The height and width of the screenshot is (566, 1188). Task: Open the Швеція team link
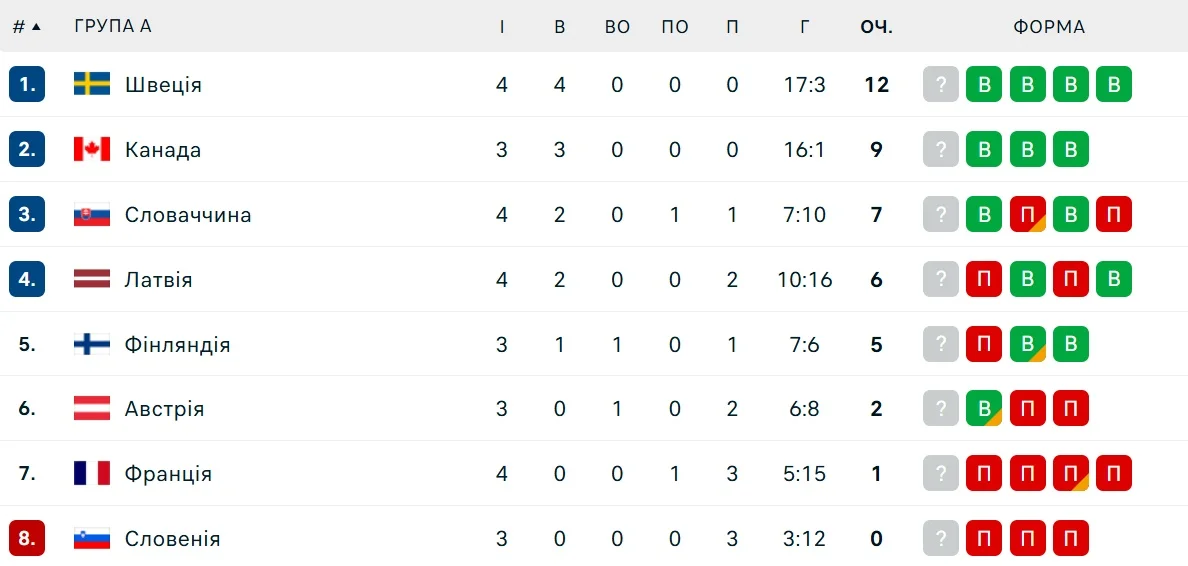[x=163, y=85]
